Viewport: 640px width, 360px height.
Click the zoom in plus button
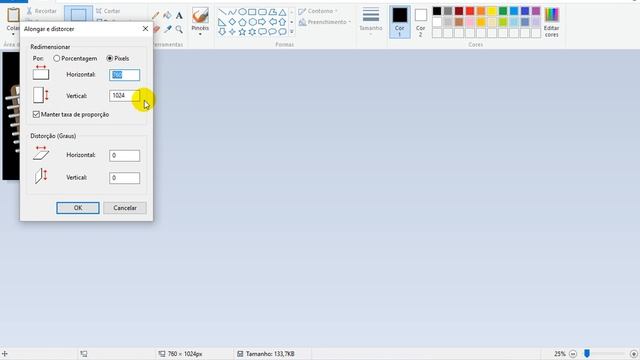tap(634, 354)
